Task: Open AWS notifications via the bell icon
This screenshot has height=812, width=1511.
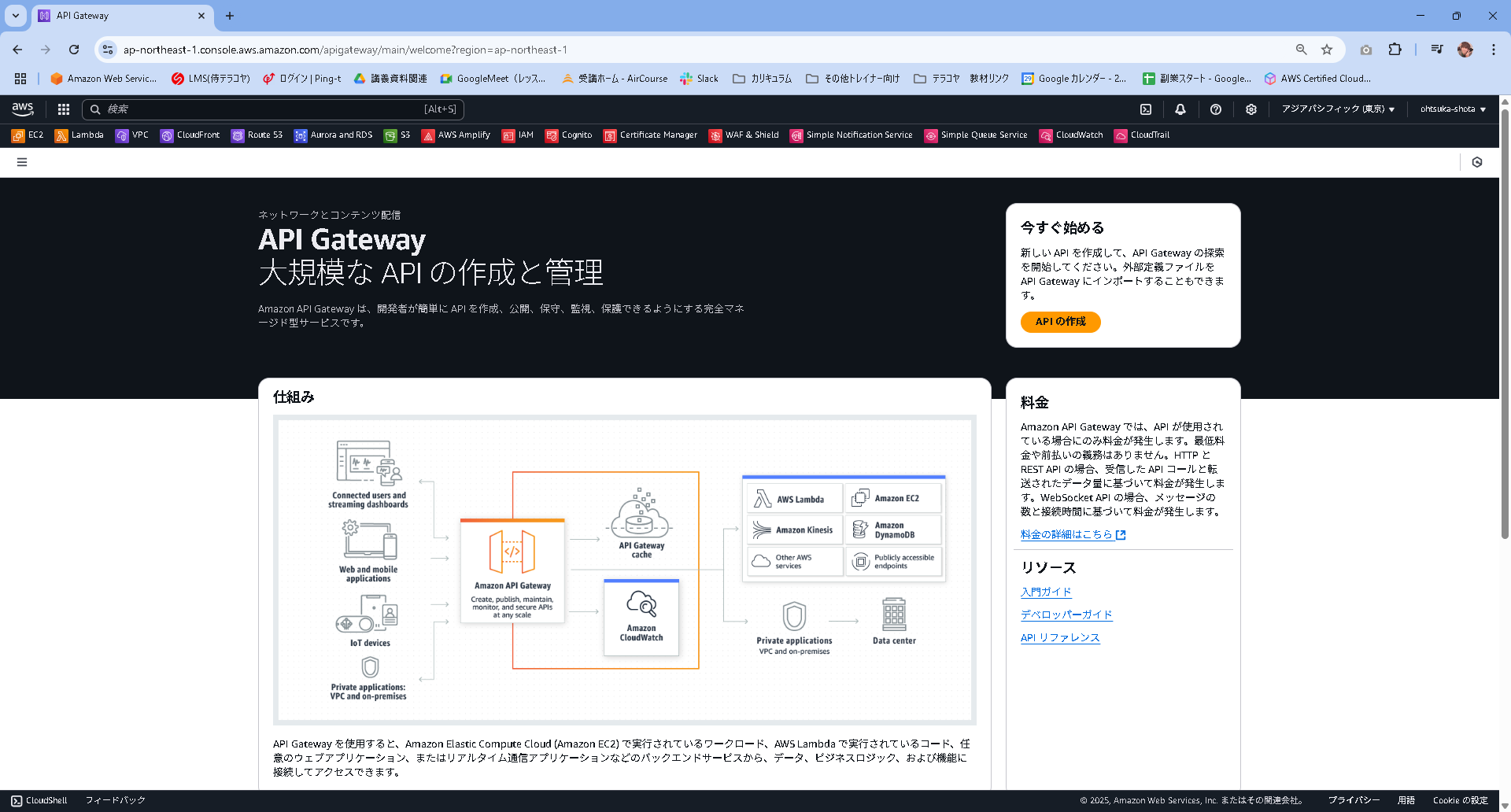Action: click(x=1180, y=109)
